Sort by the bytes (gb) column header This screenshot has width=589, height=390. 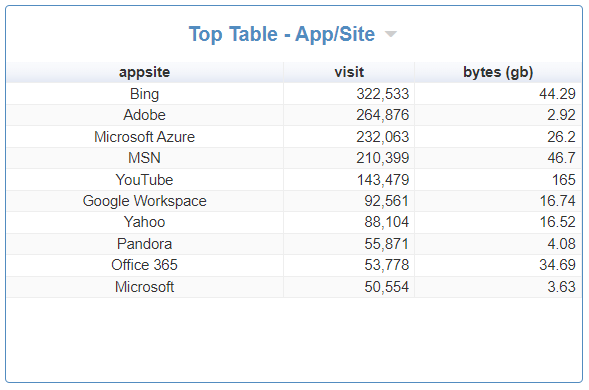498,72
